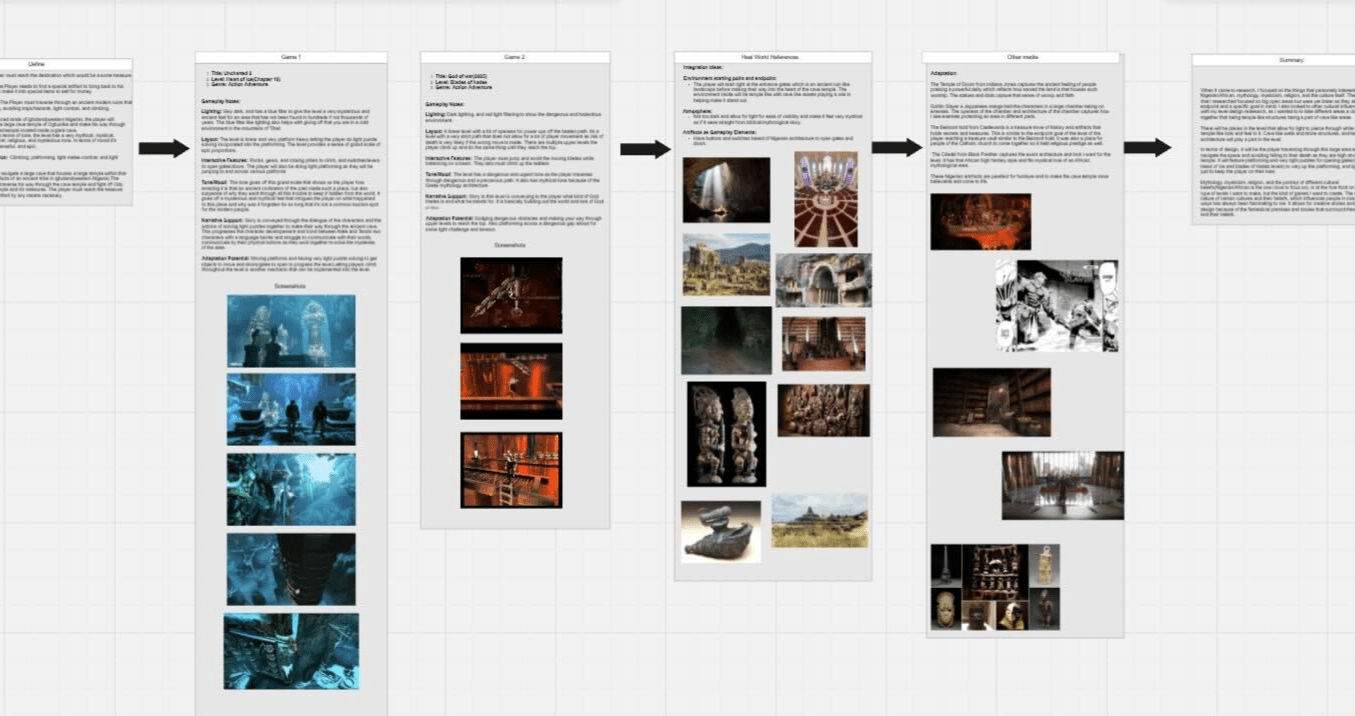Select the circular cathedral floor image
Image resolution: width=1355 pixels, height=716 pixels.
click(x=825, y=199)
